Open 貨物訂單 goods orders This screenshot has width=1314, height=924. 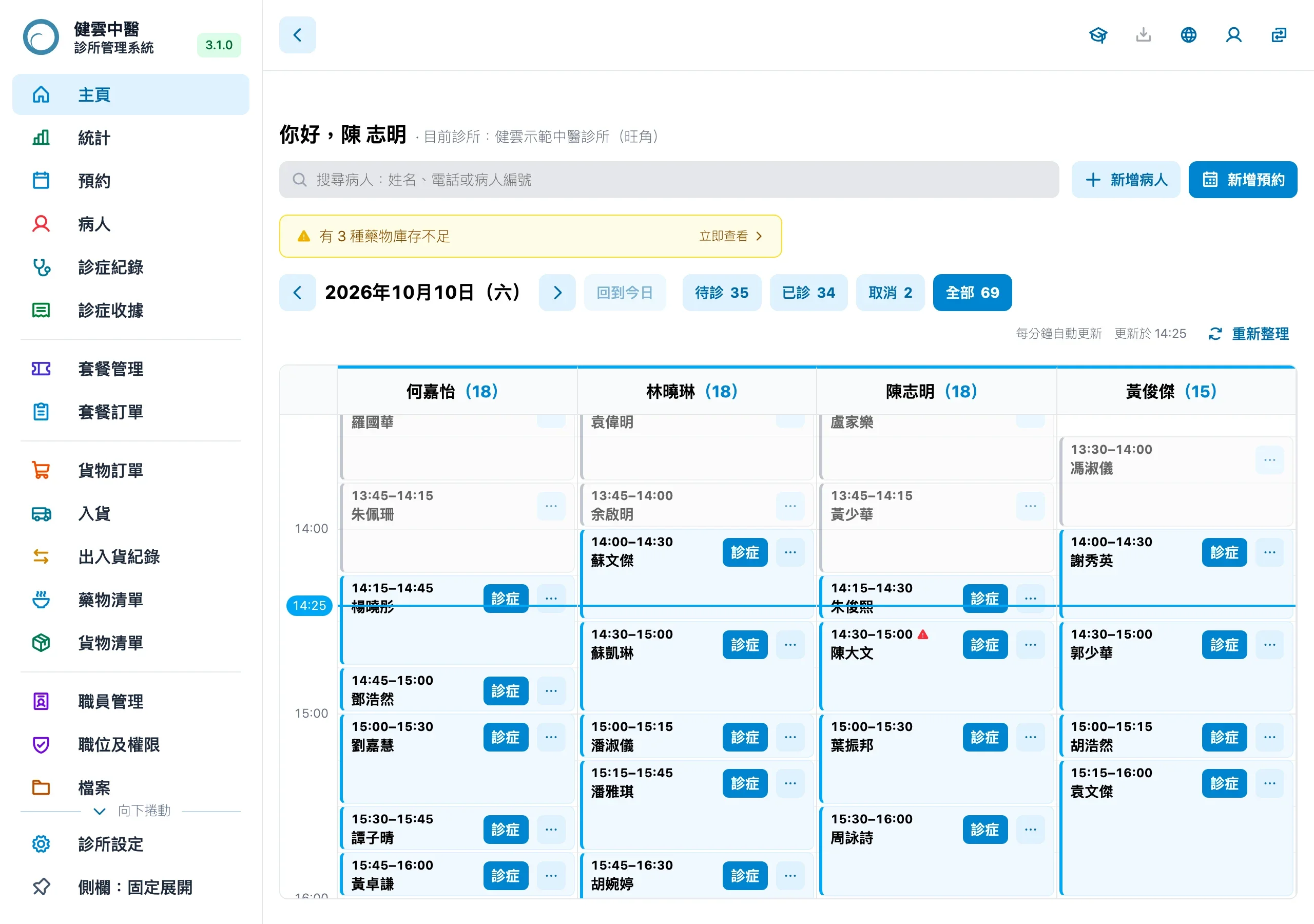[x=130, y=470]
